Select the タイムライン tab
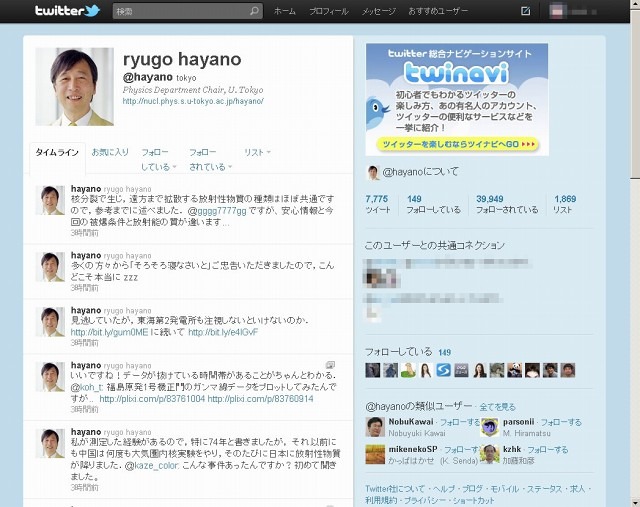 (57, 152)
